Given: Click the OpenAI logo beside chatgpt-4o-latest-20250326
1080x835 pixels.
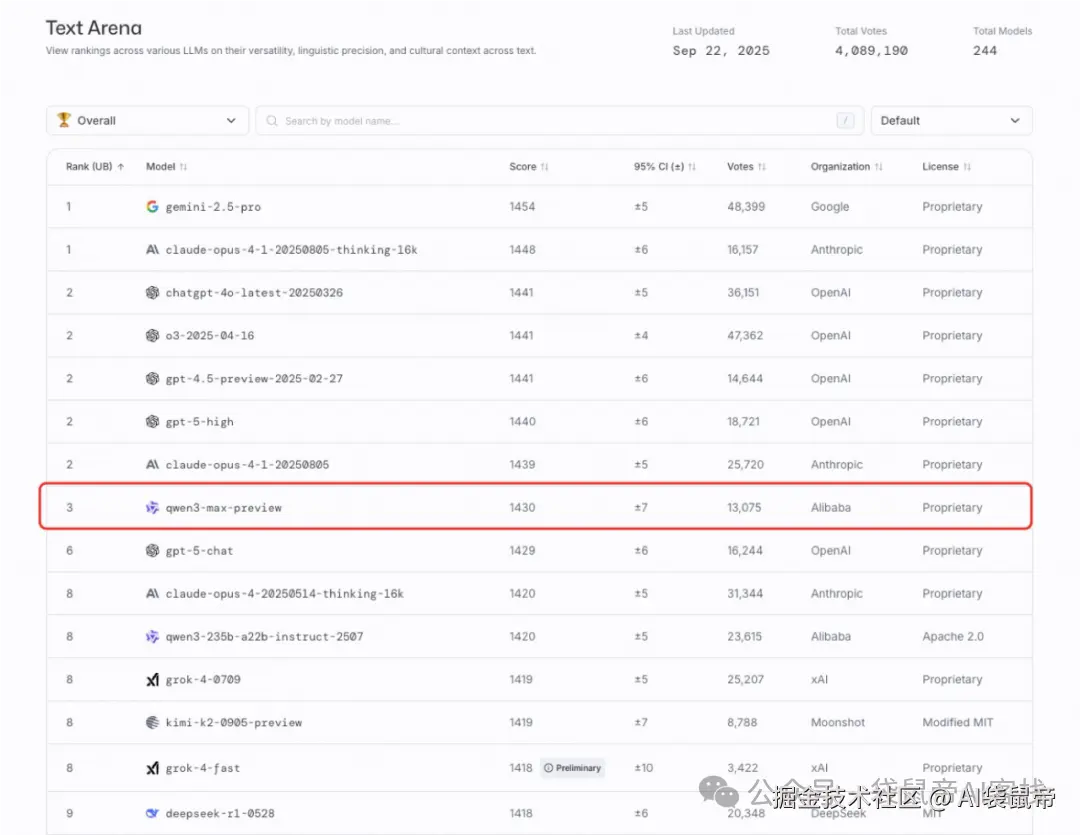Looking at the screenshot, I should (x=152, y=293).
